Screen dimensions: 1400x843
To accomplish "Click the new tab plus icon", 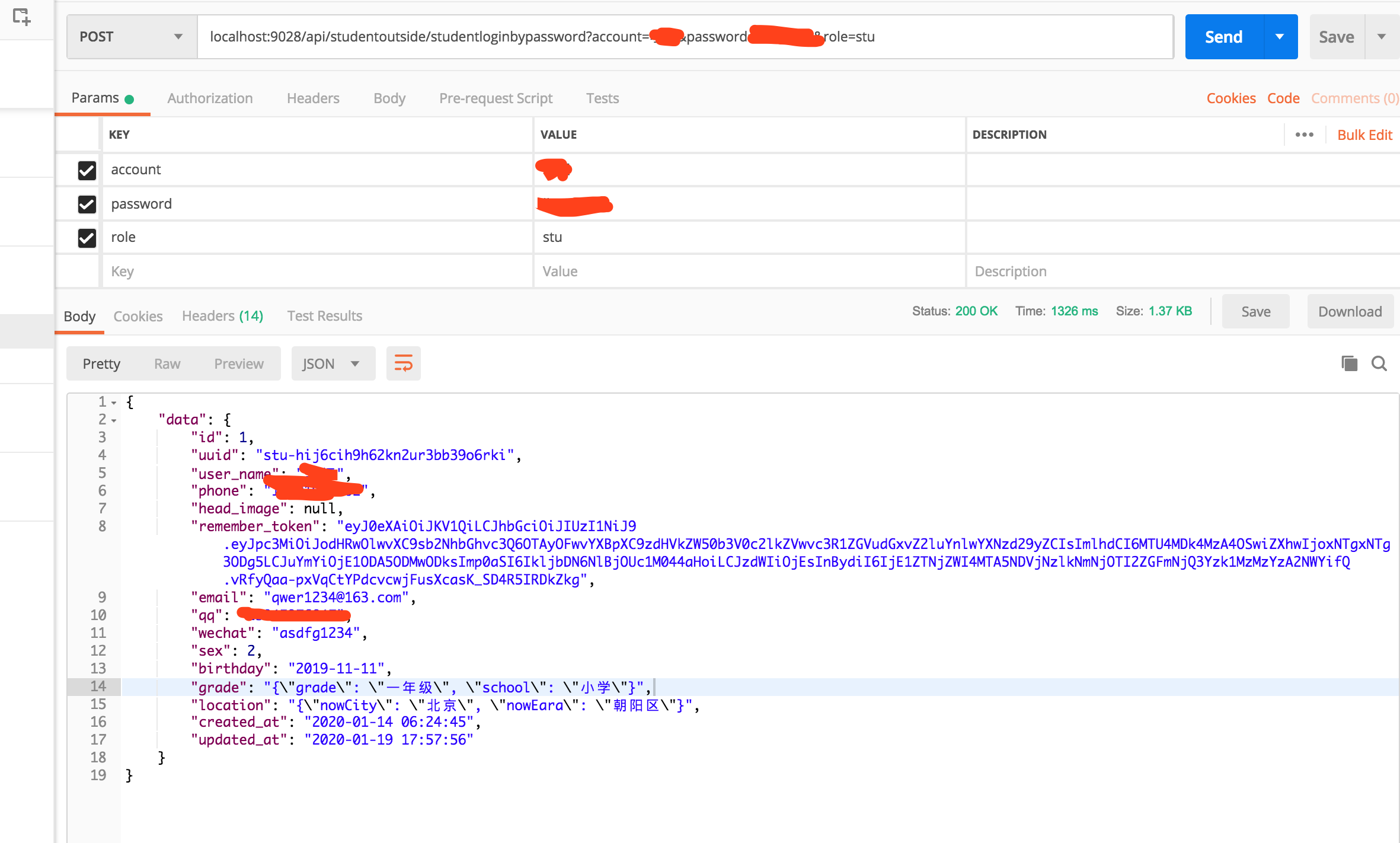I will (22, 17).
